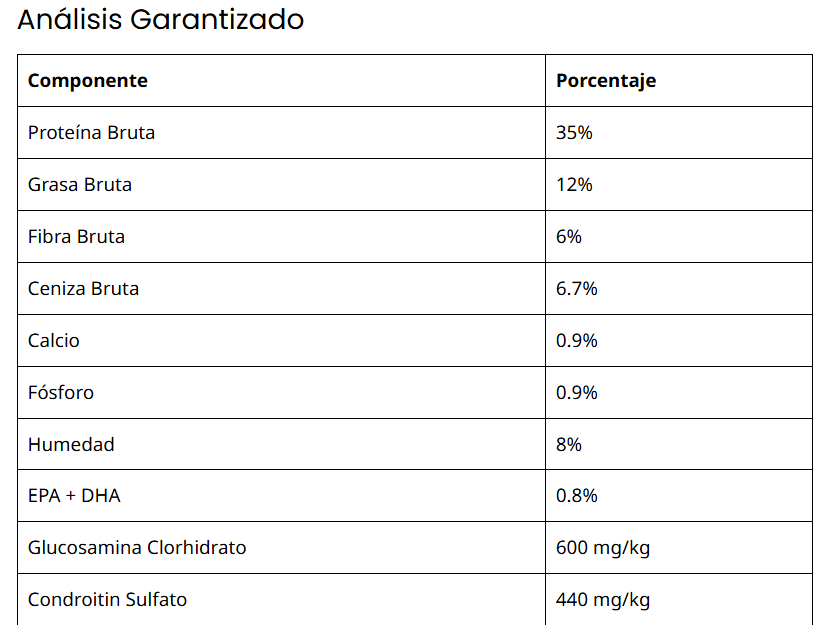Click the Glucosamina Clorhidrato cell
The height and width of the screenshot is (627, 815).
pyautogui.click(x=137, y=549)
